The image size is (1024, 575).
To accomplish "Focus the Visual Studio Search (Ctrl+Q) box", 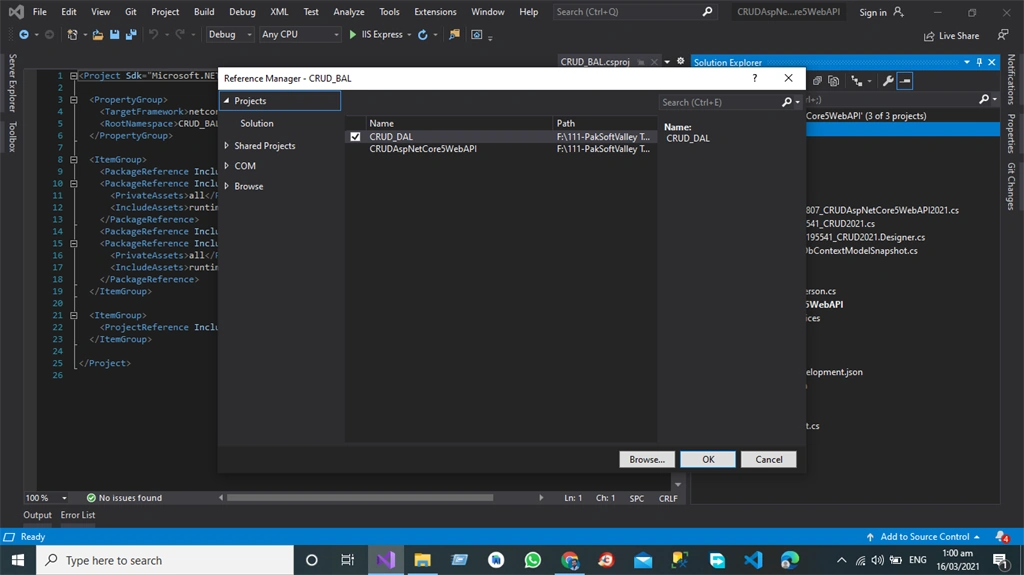I will pyautogui.click(x=634, y=12).
